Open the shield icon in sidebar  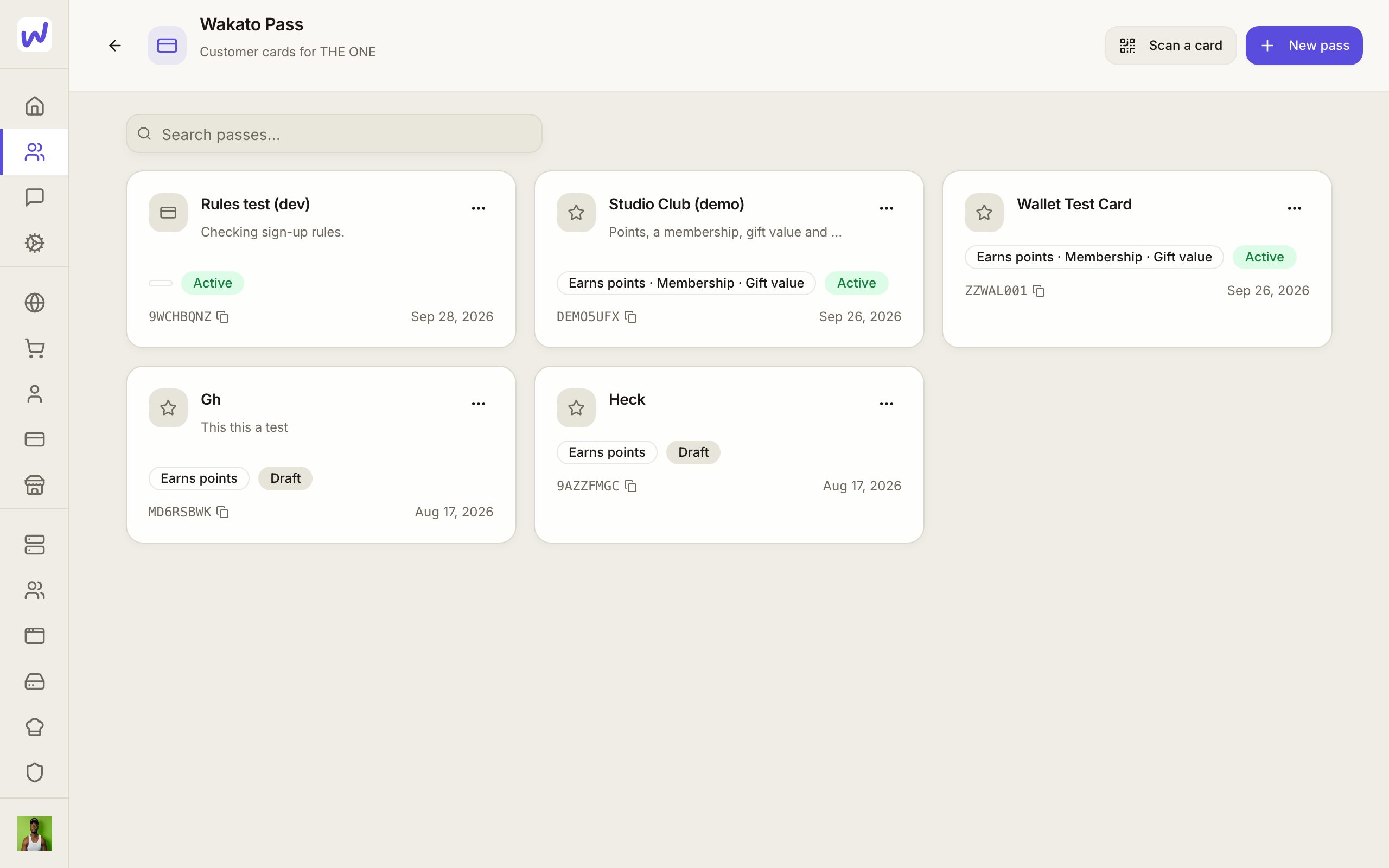34,773
